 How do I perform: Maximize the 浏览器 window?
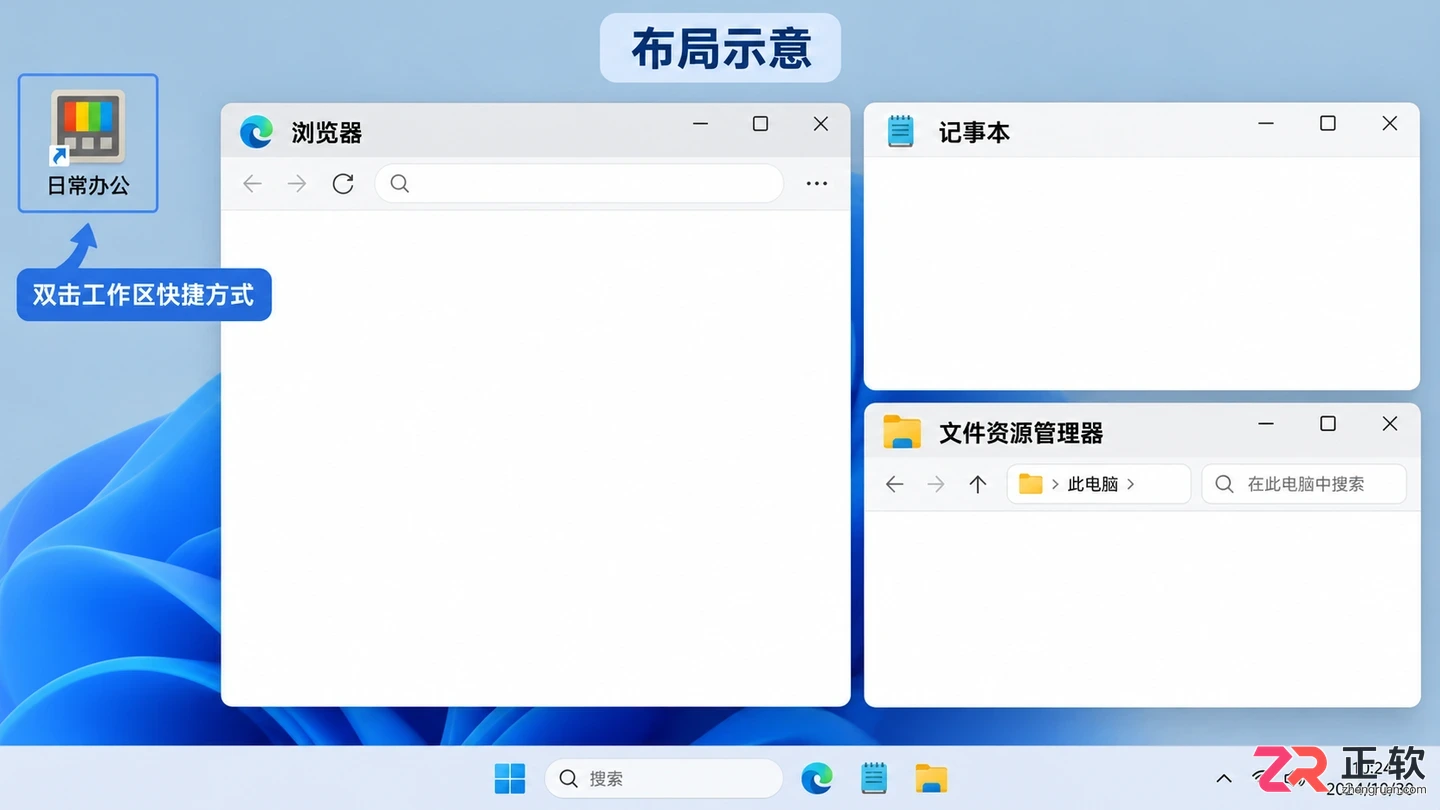click(x=760, y=124)
